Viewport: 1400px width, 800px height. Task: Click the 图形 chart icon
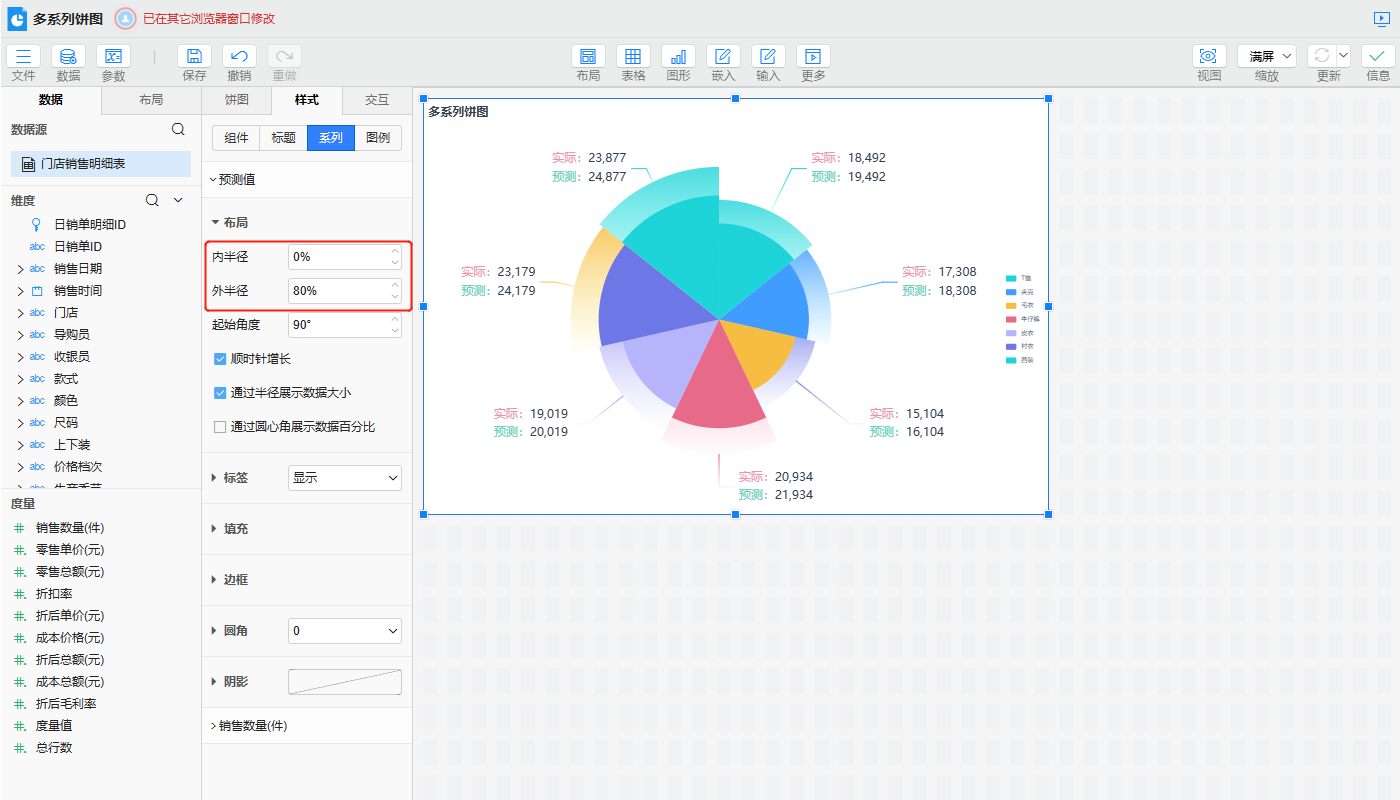point(678,57)
